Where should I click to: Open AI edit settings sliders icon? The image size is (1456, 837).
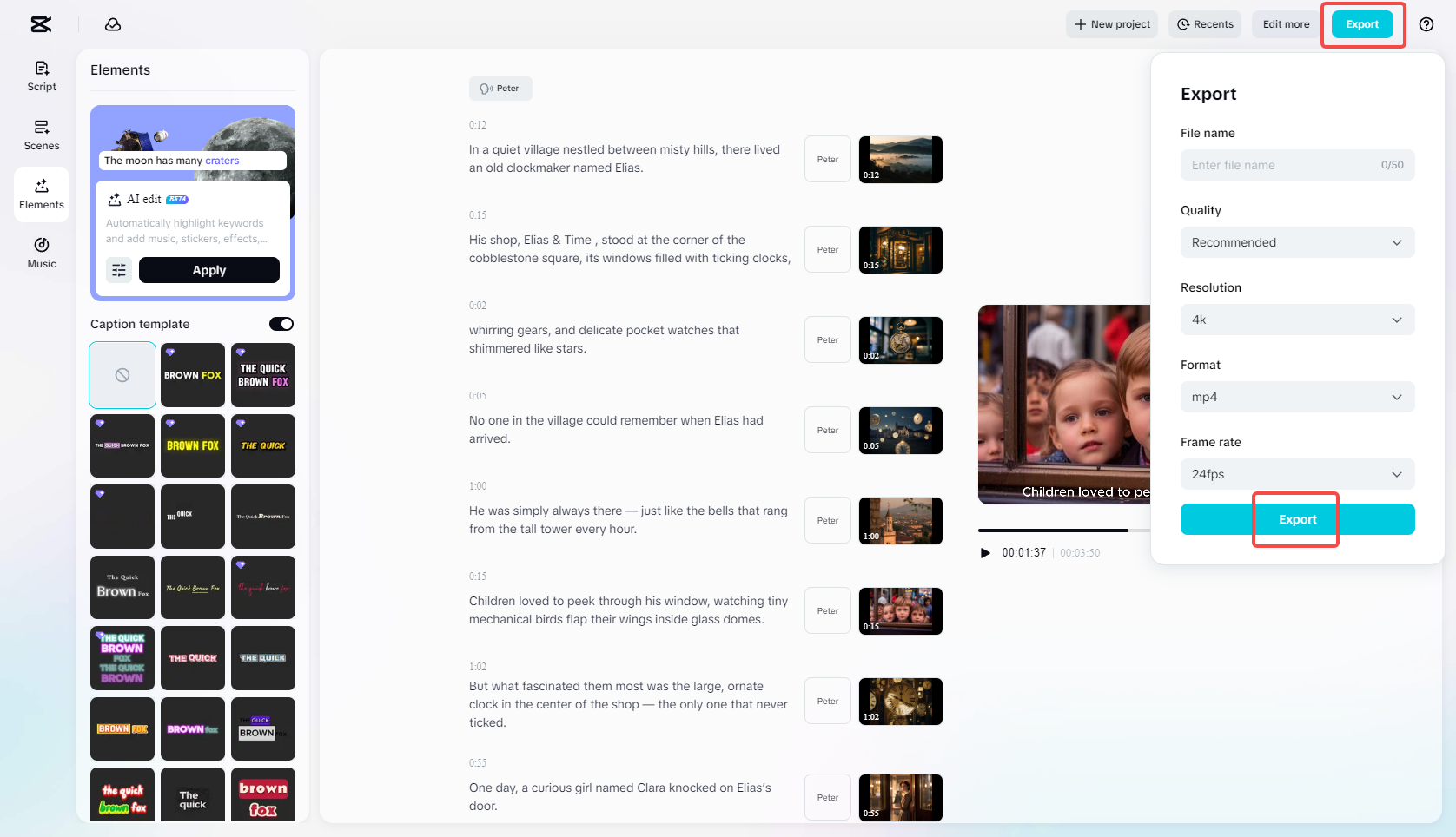point(119,270)
